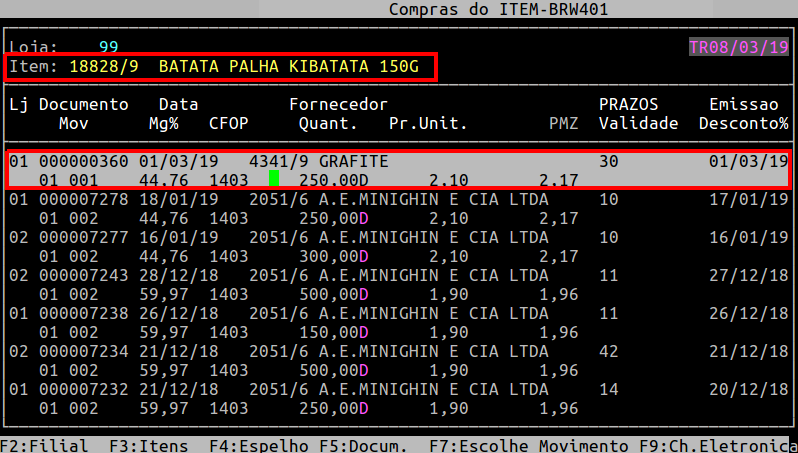
Task: Select document 000007278 row
Action: 83,199
